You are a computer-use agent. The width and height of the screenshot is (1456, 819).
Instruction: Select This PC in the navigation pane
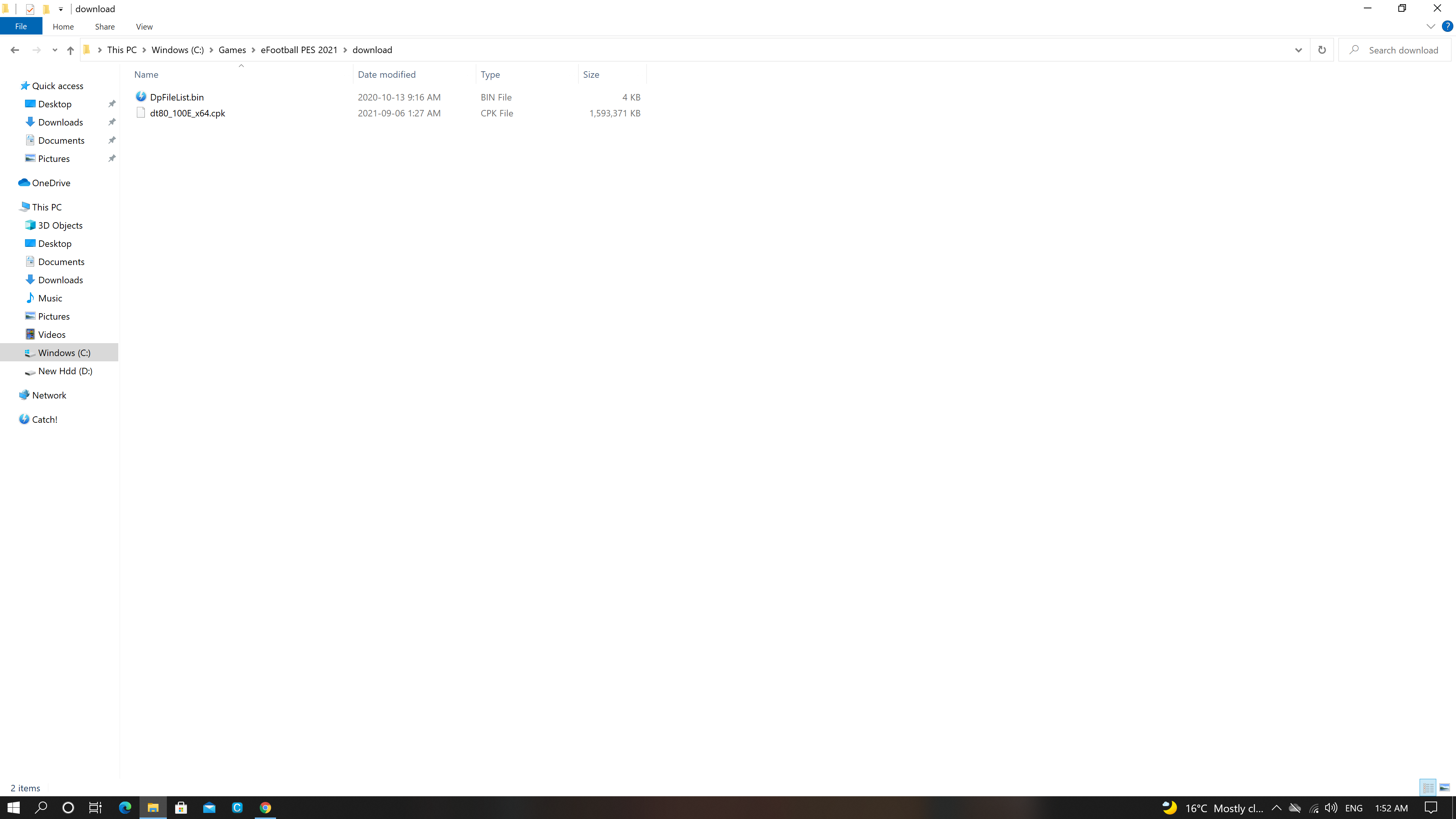[x=46, y=207]
